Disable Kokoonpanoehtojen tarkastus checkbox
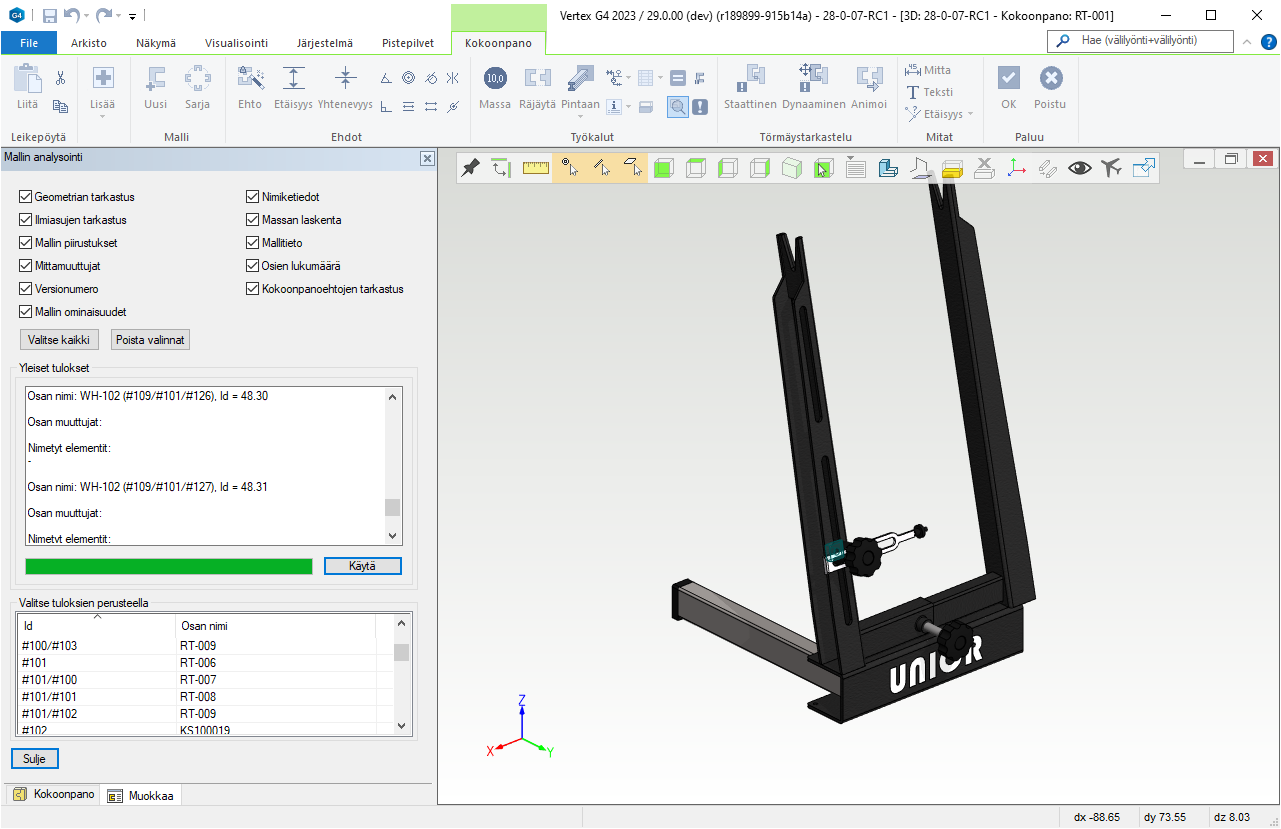 coord(253,289)
